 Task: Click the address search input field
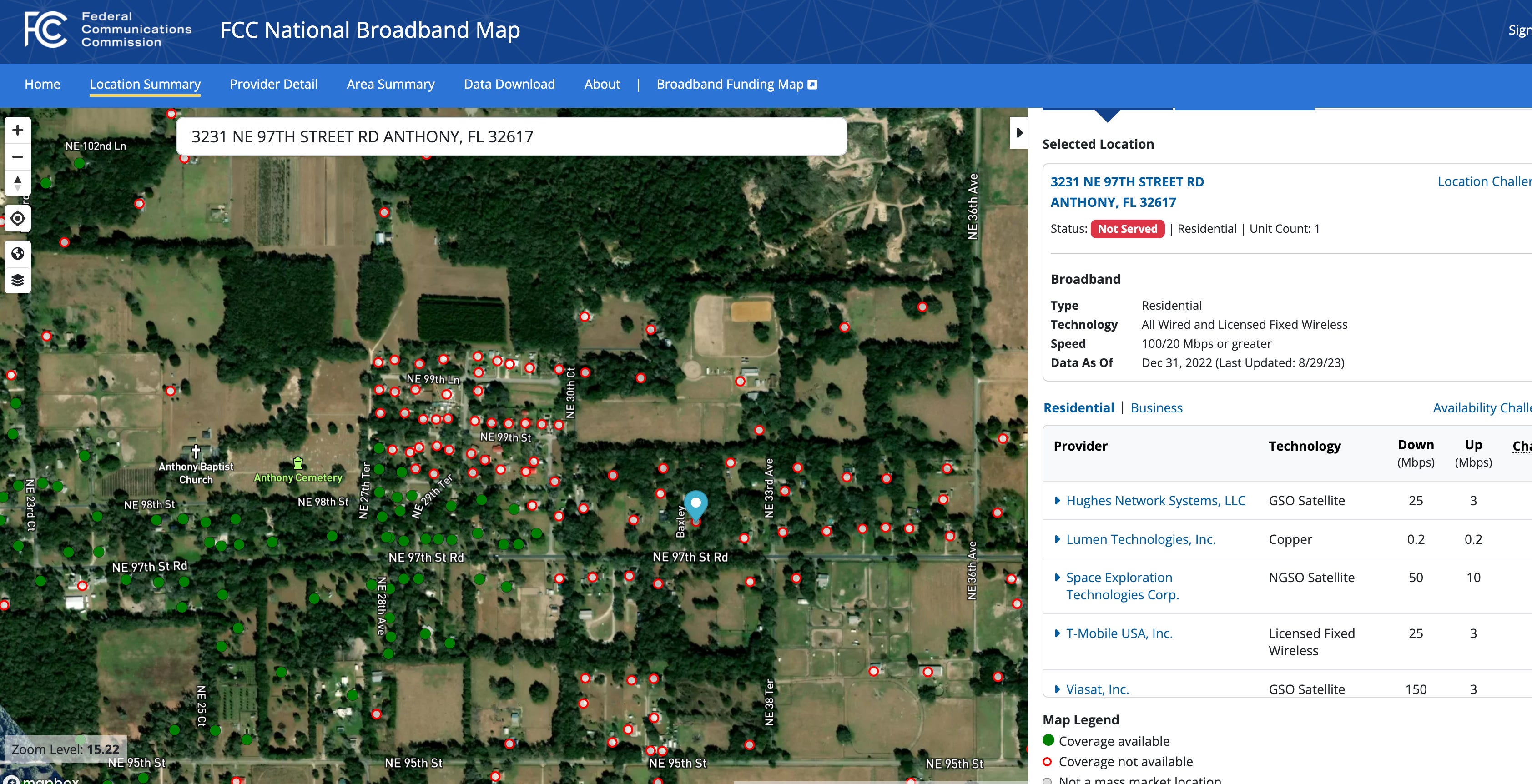point(511,137)
